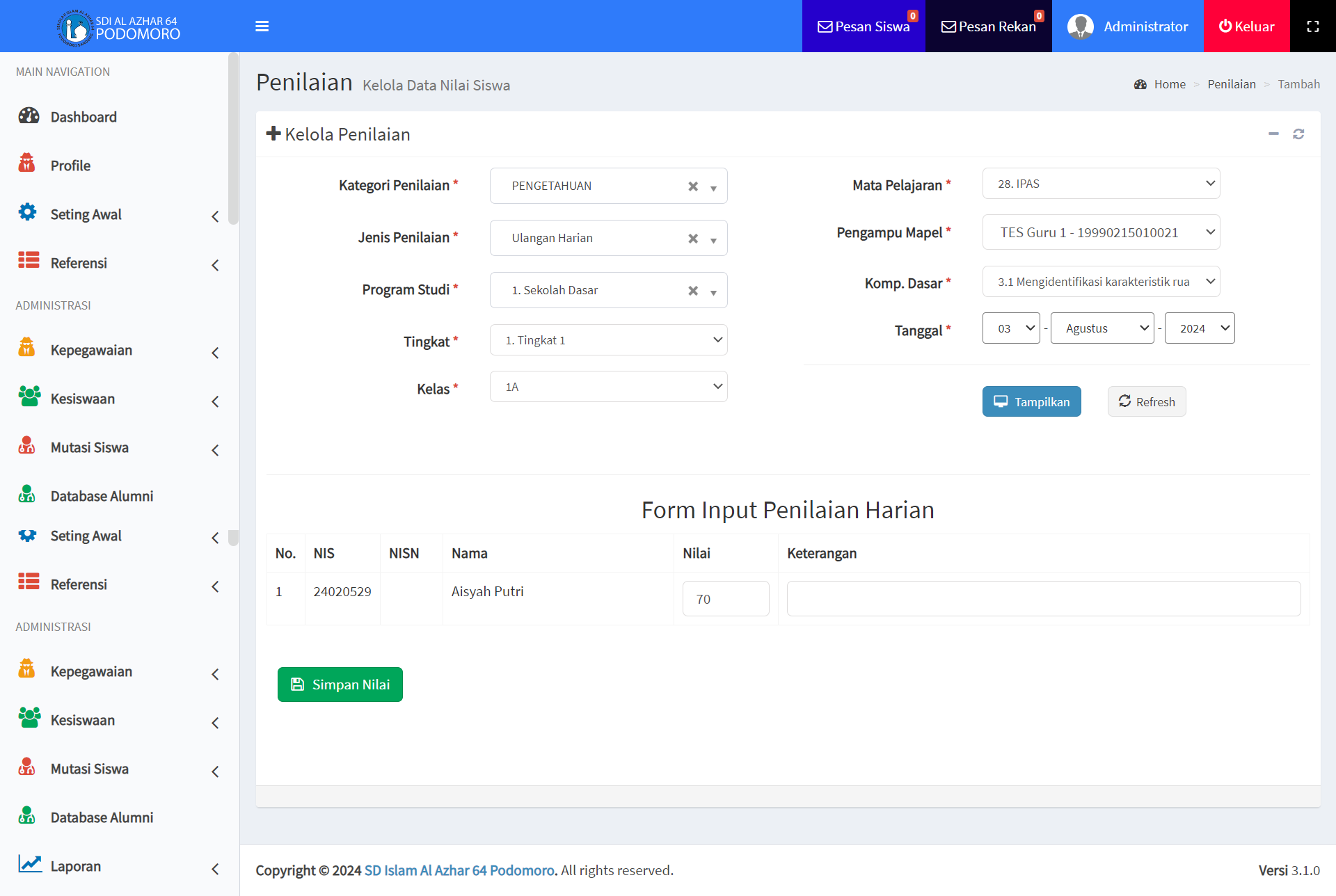Click the panel refresh icon in the Kelola Penilaian header
Screen dimensions: 1336x896
pos(1298,134)
